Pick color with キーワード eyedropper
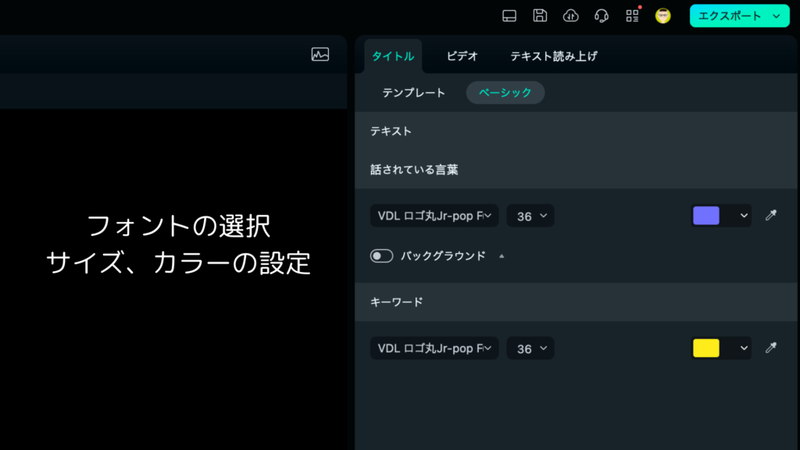The width and height of the screenshot is (800, 450). 771,348
